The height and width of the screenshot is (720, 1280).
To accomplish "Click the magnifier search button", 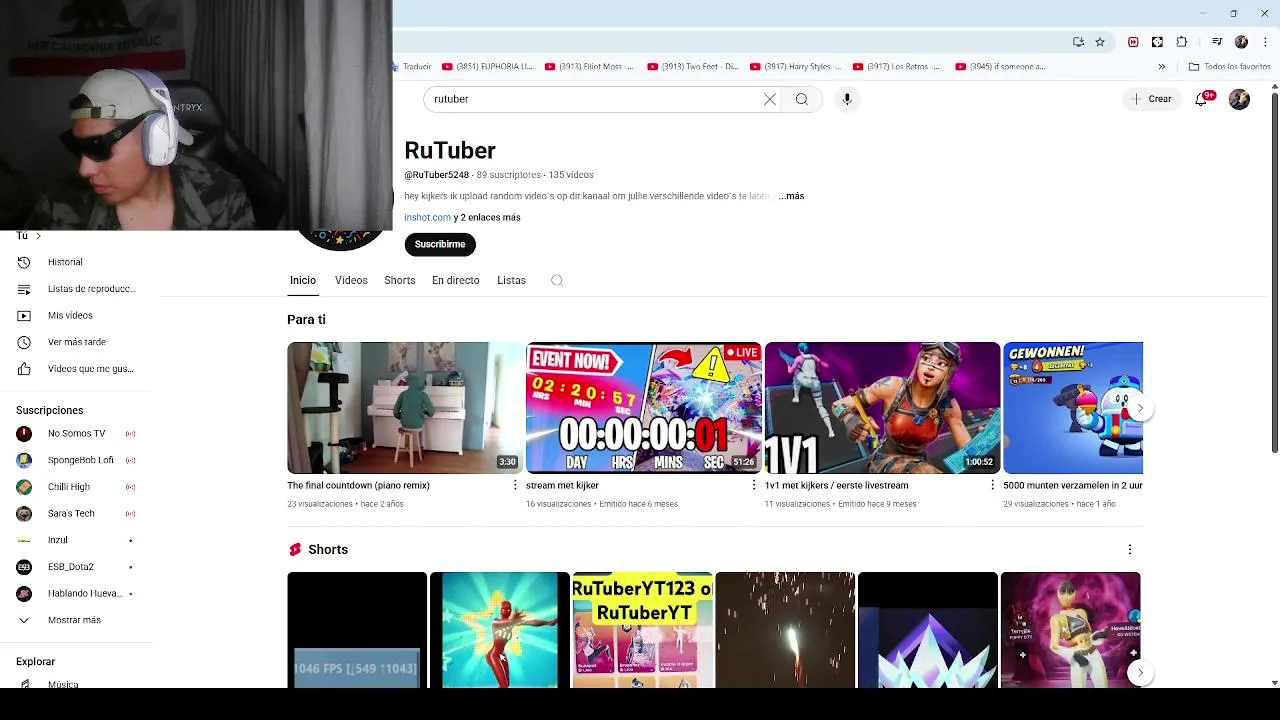I will point(802,99).
